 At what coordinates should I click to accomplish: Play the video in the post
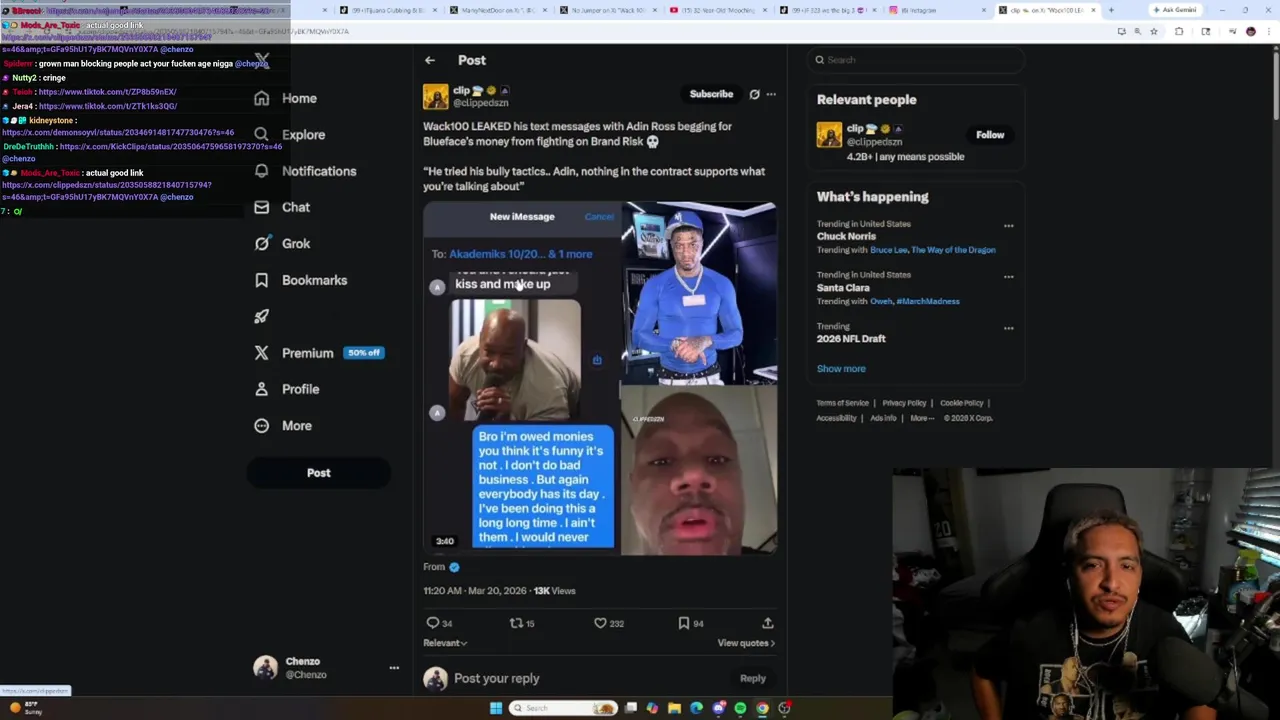click(600, 378)
